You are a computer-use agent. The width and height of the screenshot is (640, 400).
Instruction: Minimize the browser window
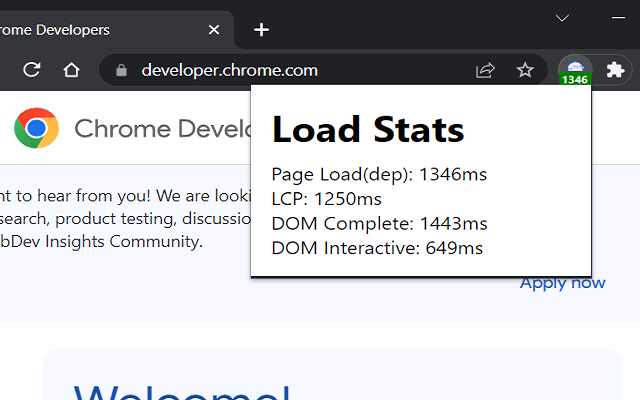click(618, 18)
